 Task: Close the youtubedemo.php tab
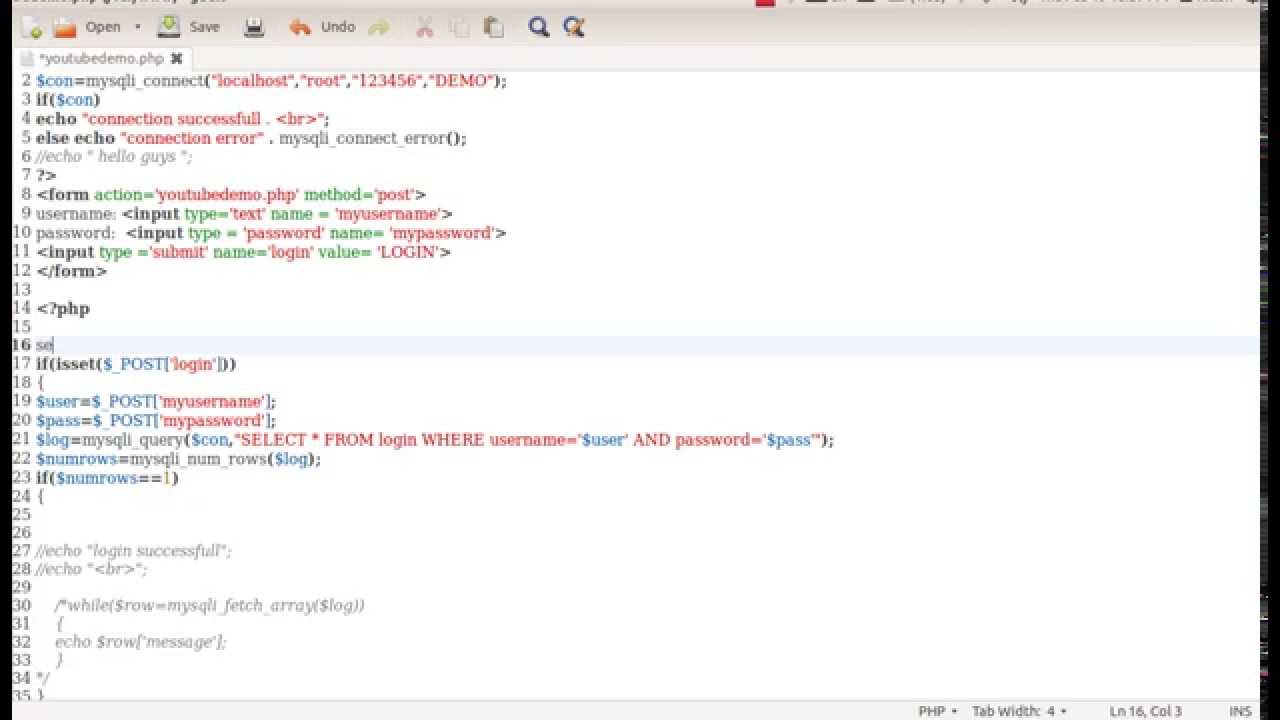[x=177, y=59]
